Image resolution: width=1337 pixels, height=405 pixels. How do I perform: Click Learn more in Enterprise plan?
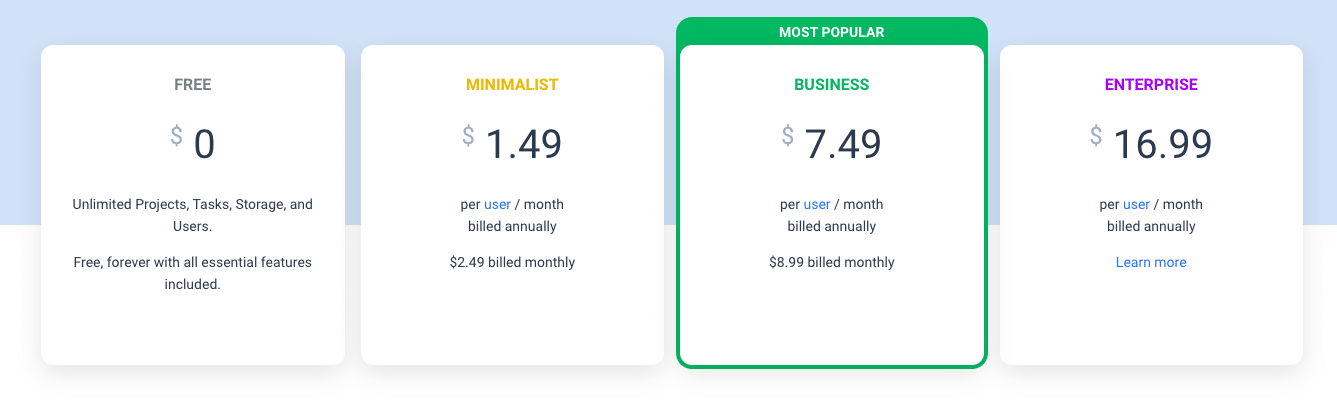1151,262
